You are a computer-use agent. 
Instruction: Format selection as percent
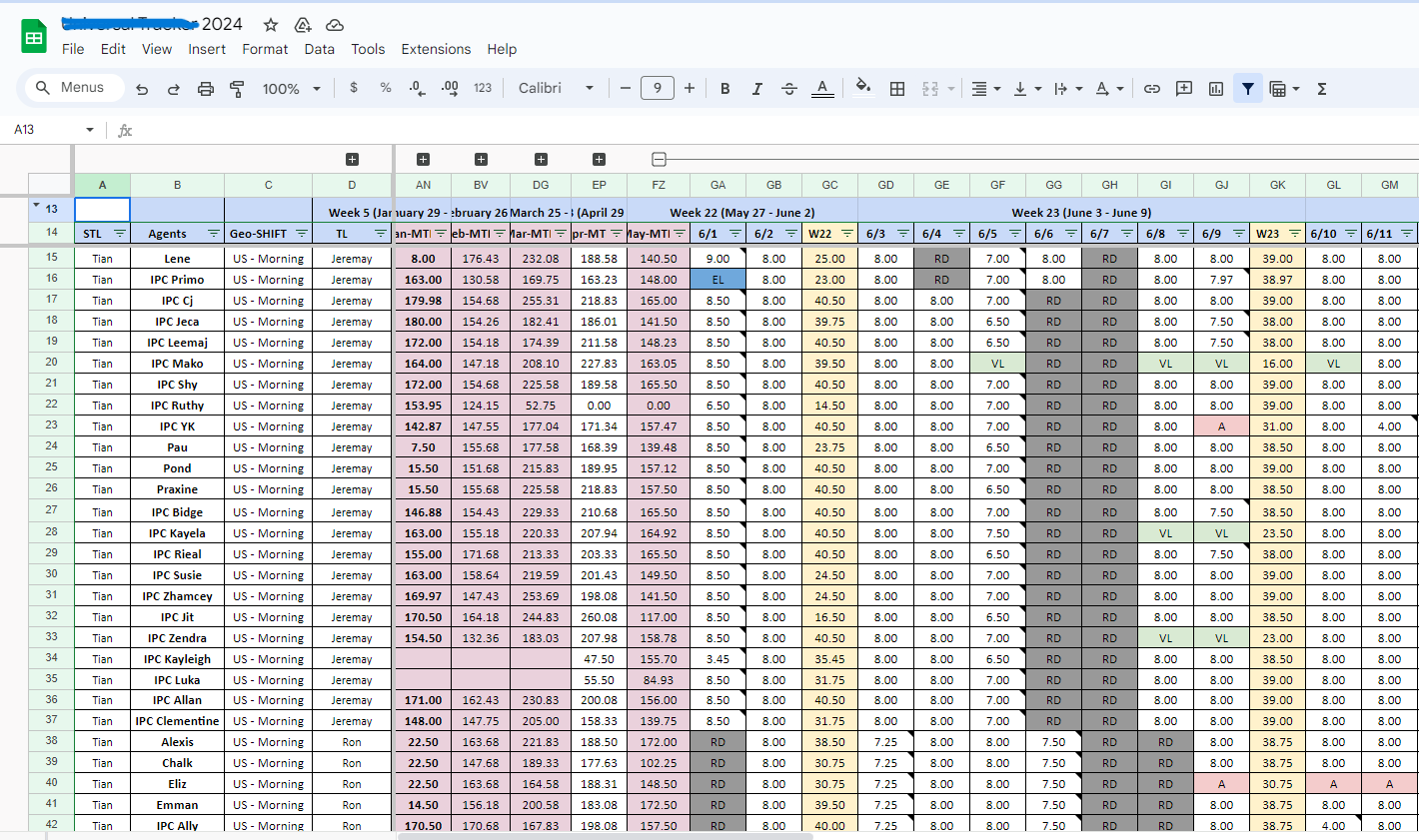(x=386, y=88)
